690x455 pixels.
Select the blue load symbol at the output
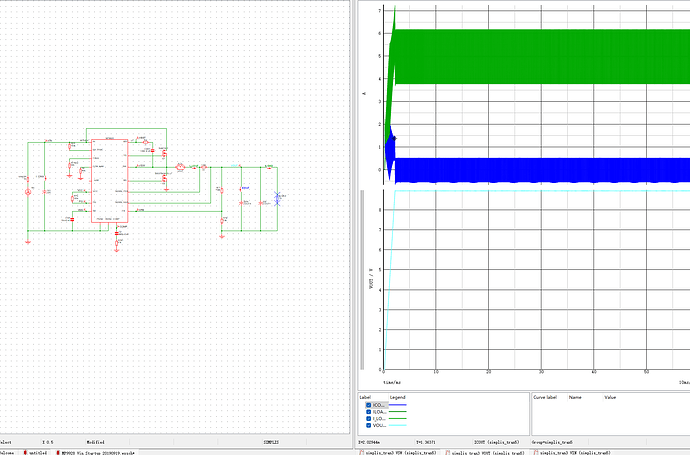point(277,198)
